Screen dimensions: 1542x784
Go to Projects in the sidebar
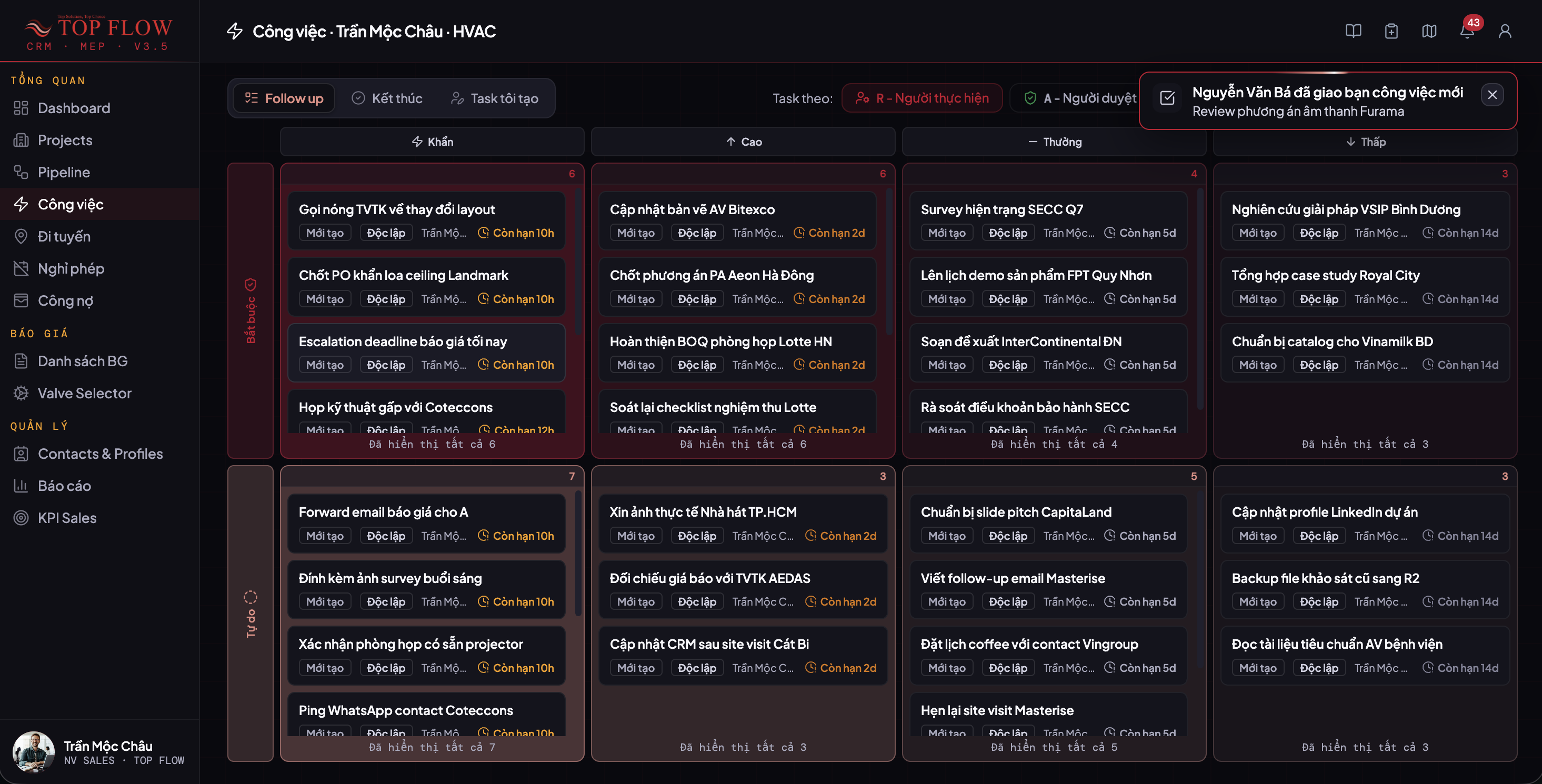(x=99, y=140)
